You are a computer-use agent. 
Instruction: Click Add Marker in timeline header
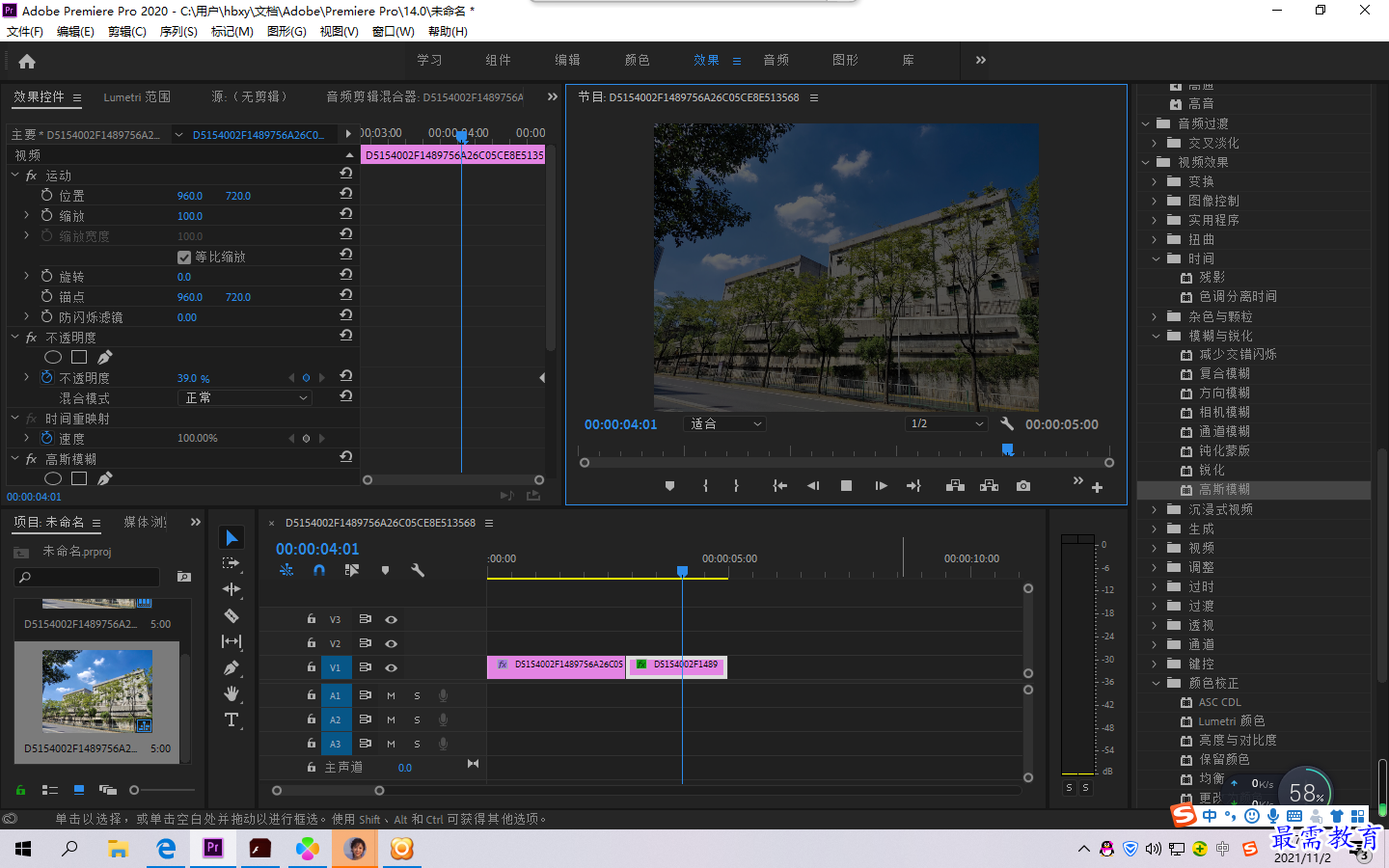pyautogui.click(x=385, y=571)
